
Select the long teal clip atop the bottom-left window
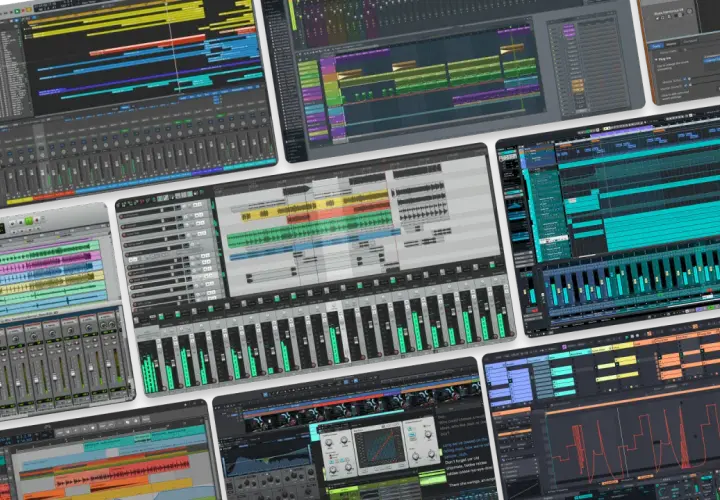pyautogui.click(x=145, y=436)
